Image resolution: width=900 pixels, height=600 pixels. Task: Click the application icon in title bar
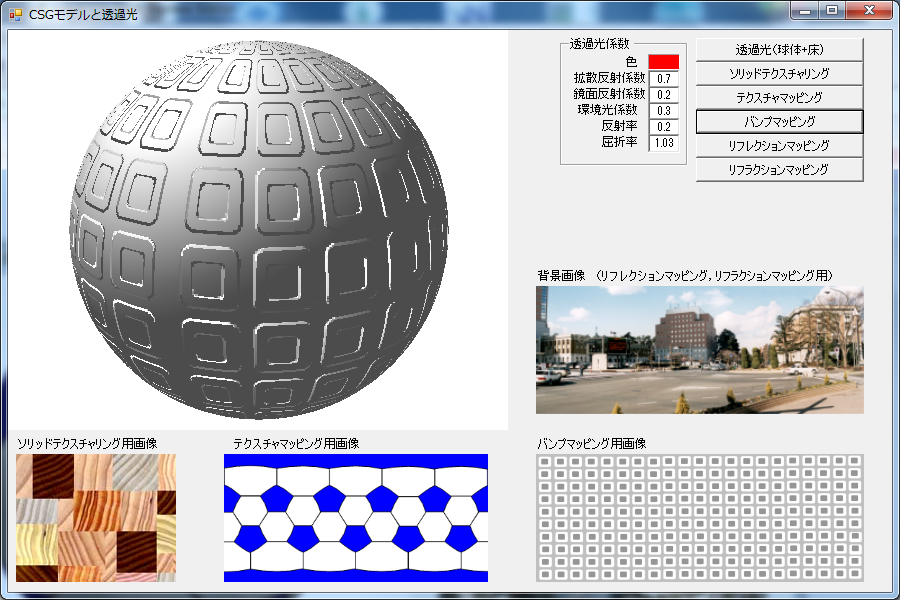coord(15,14)
